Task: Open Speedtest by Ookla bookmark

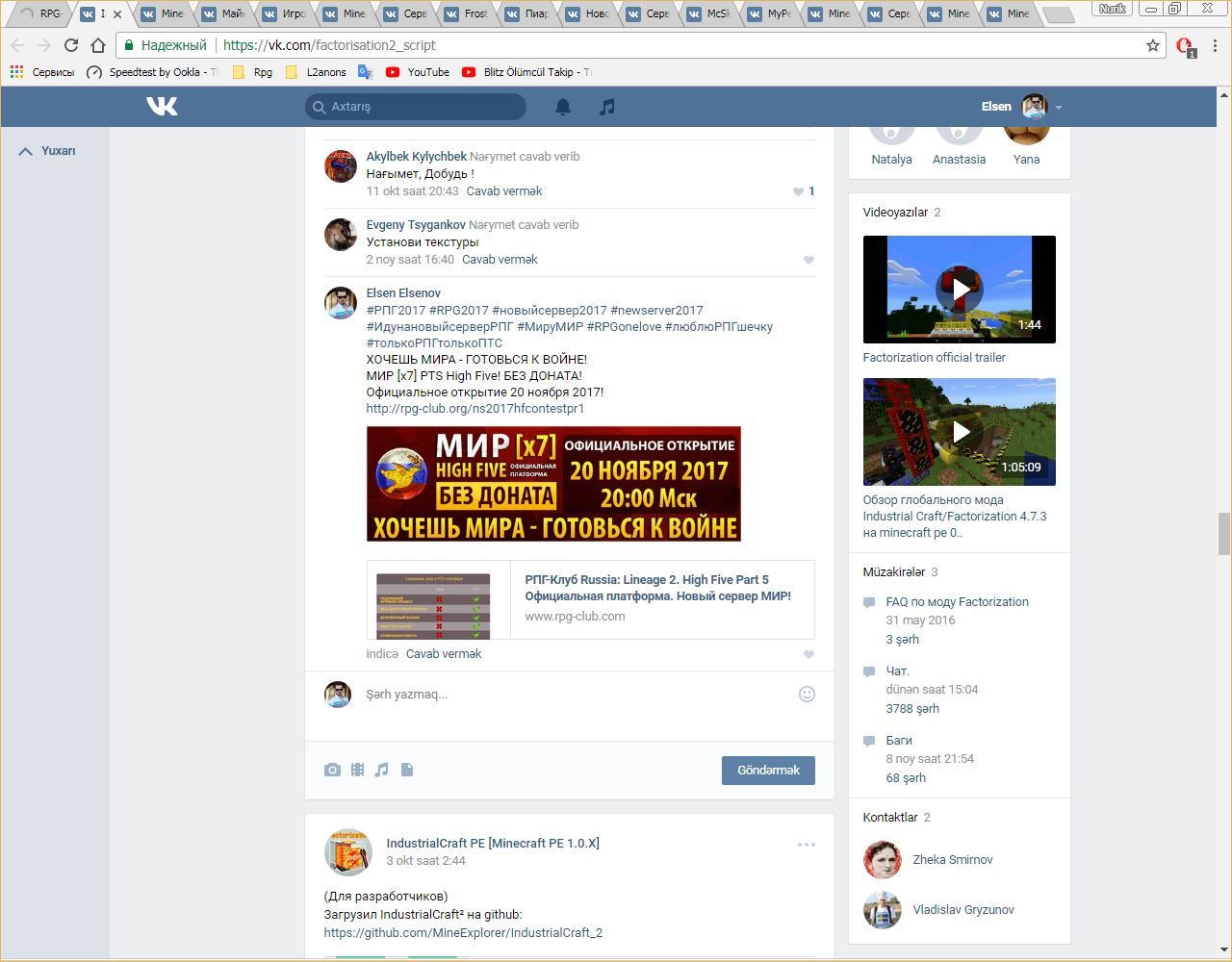Action: tap(152, 72)
